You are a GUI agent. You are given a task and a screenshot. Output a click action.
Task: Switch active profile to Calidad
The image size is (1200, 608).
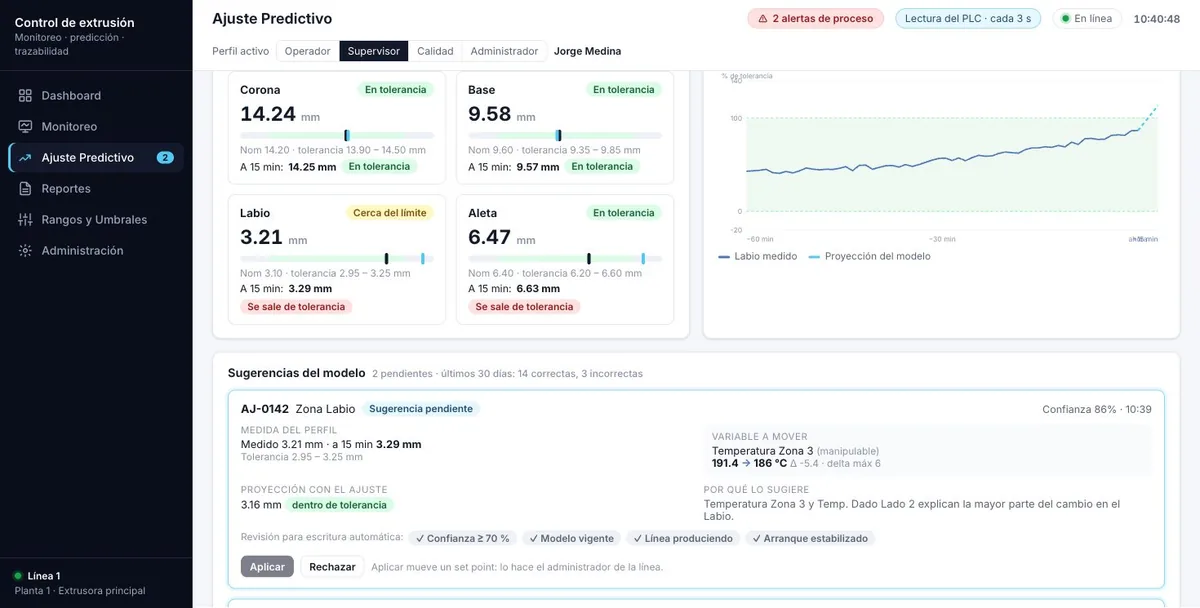coord(435,51)
